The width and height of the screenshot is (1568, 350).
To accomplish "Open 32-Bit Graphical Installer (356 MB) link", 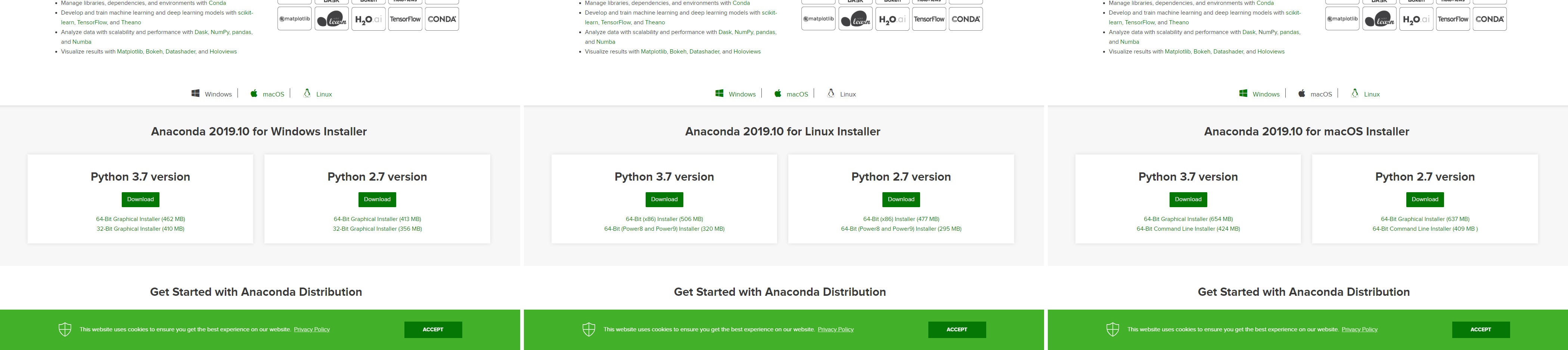I will (378, 228).
